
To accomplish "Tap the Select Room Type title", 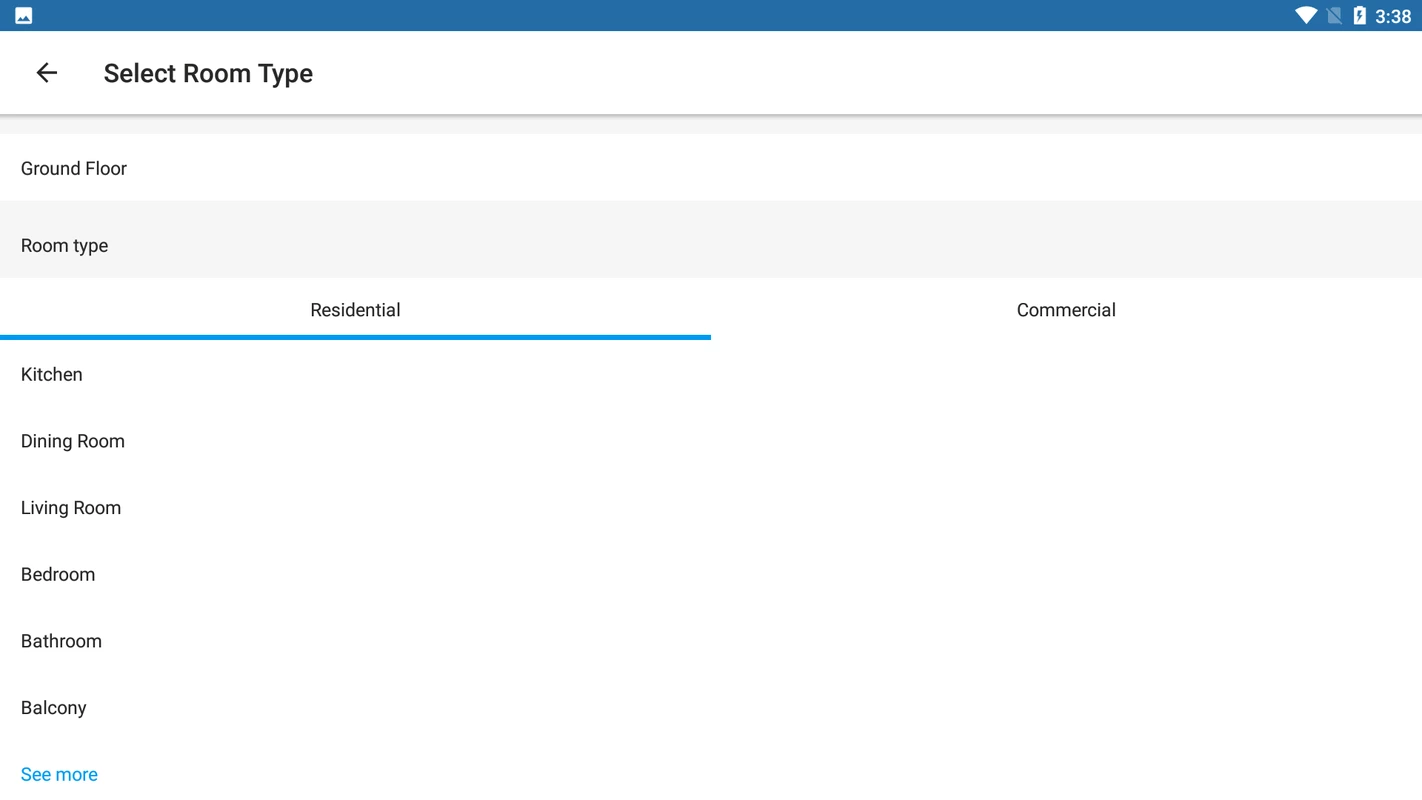I will [208, 73].
